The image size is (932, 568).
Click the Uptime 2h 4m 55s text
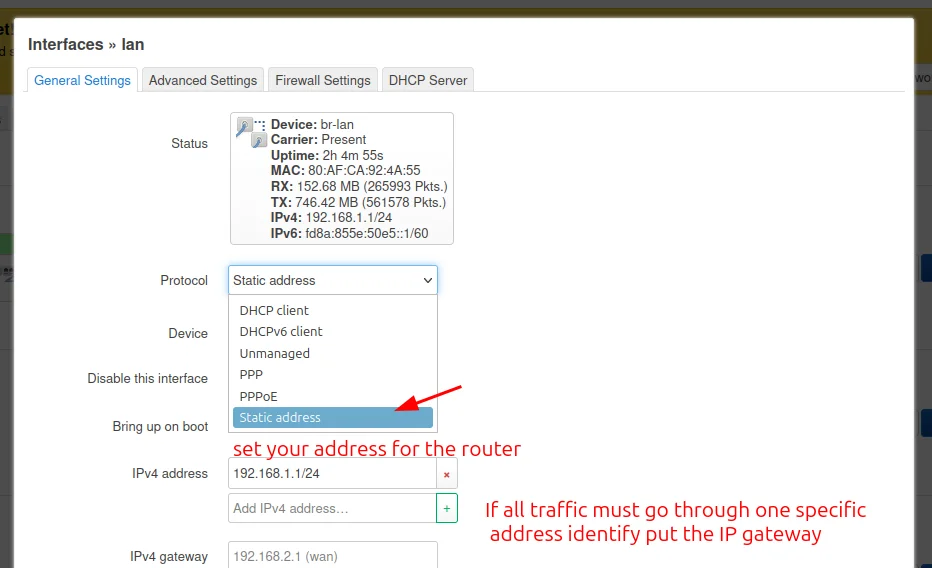coord(327,155)
